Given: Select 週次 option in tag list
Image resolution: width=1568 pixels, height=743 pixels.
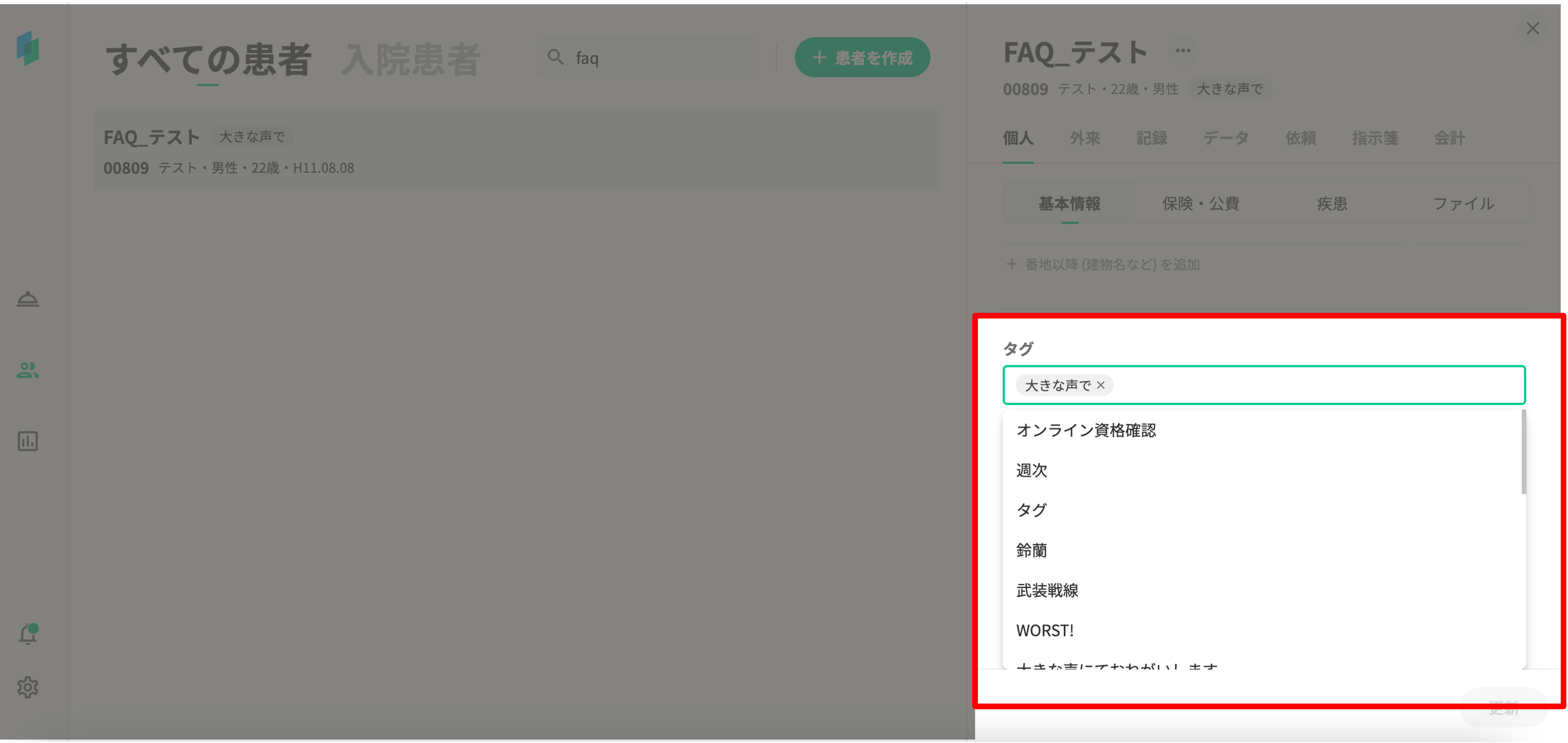Looking at the screenshot, I should pos(1032,470).
